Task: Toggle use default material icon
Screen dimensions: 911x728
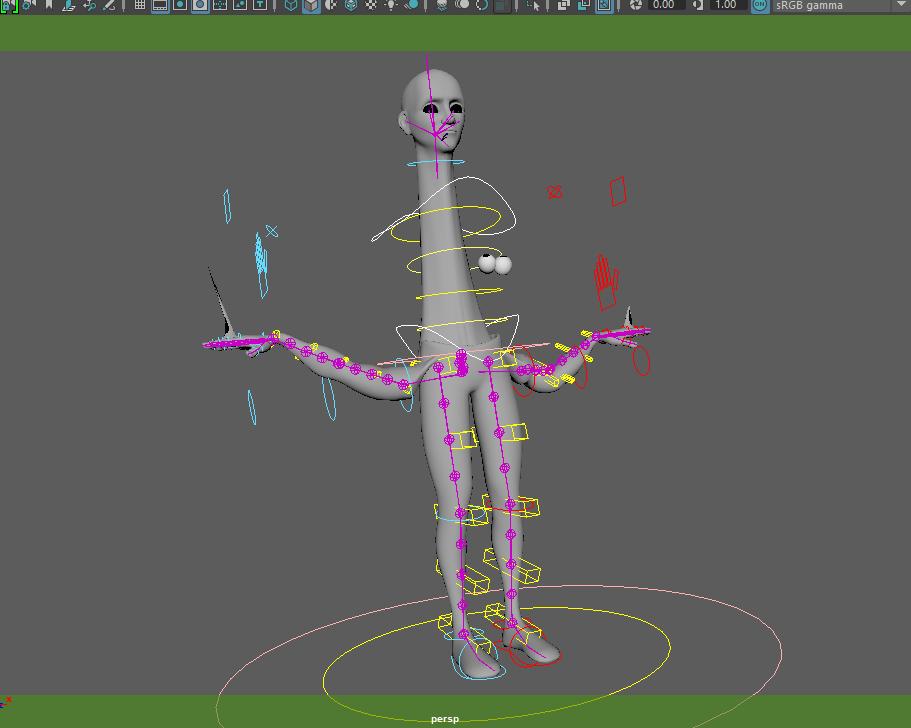Action: coord(331,5)
